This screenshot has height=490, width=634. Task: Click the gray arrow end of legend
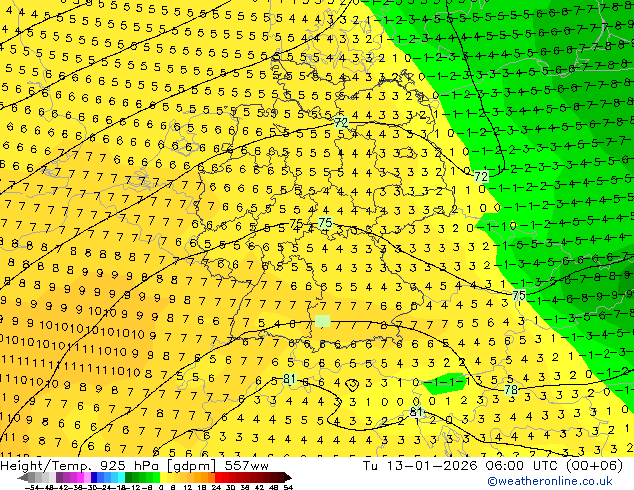23,477
